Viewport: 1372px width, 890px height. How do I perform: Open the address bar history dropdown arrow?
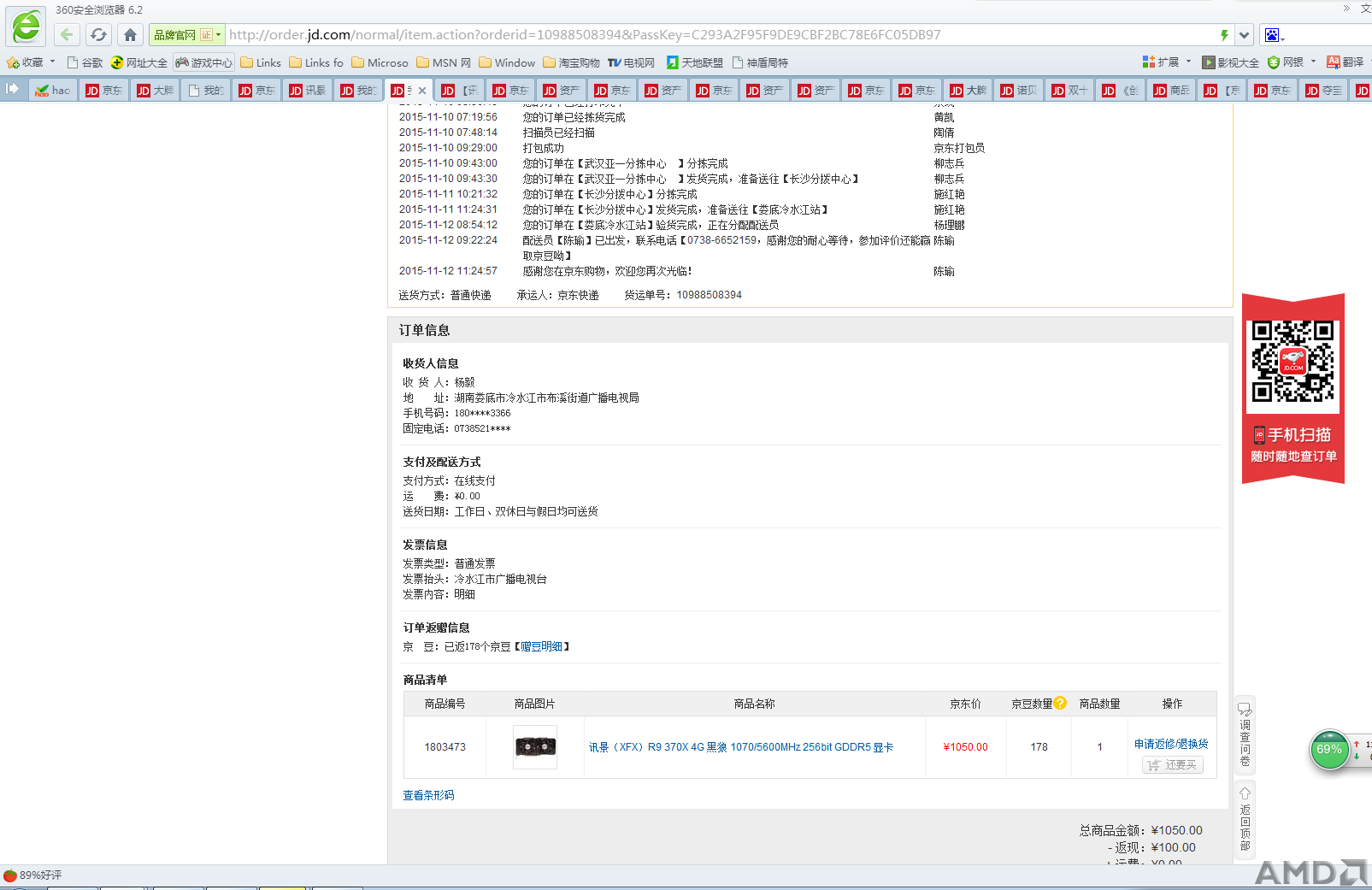pos(1245,35)
